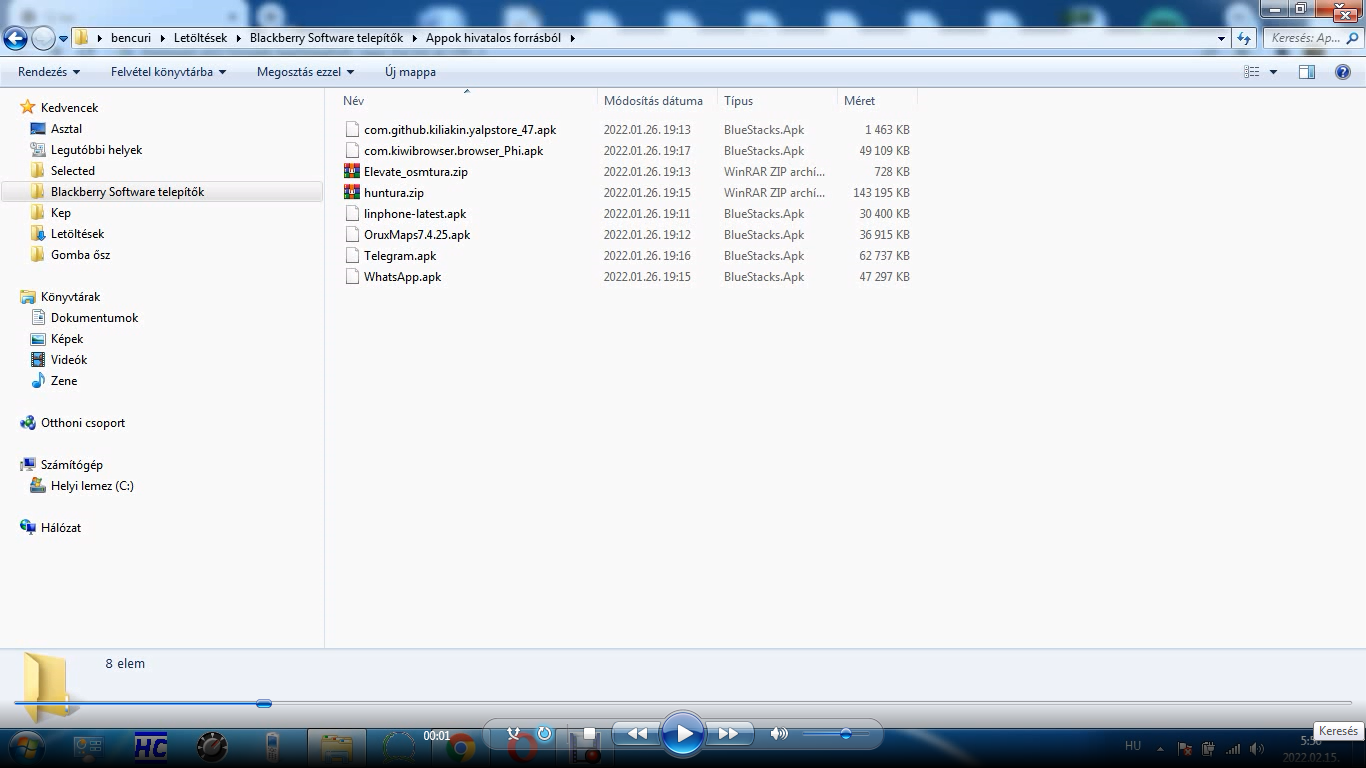Go back using the Back arrow button

pos(15,38)
